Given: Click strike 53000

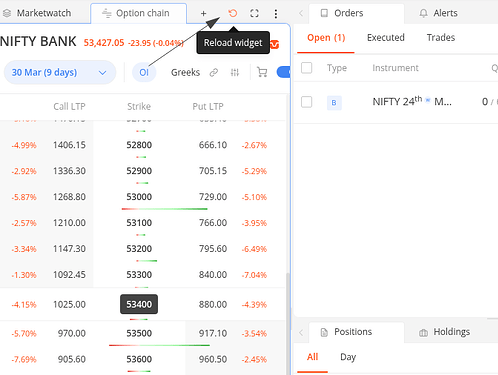Looking at the screenshot, I should 139,197.
